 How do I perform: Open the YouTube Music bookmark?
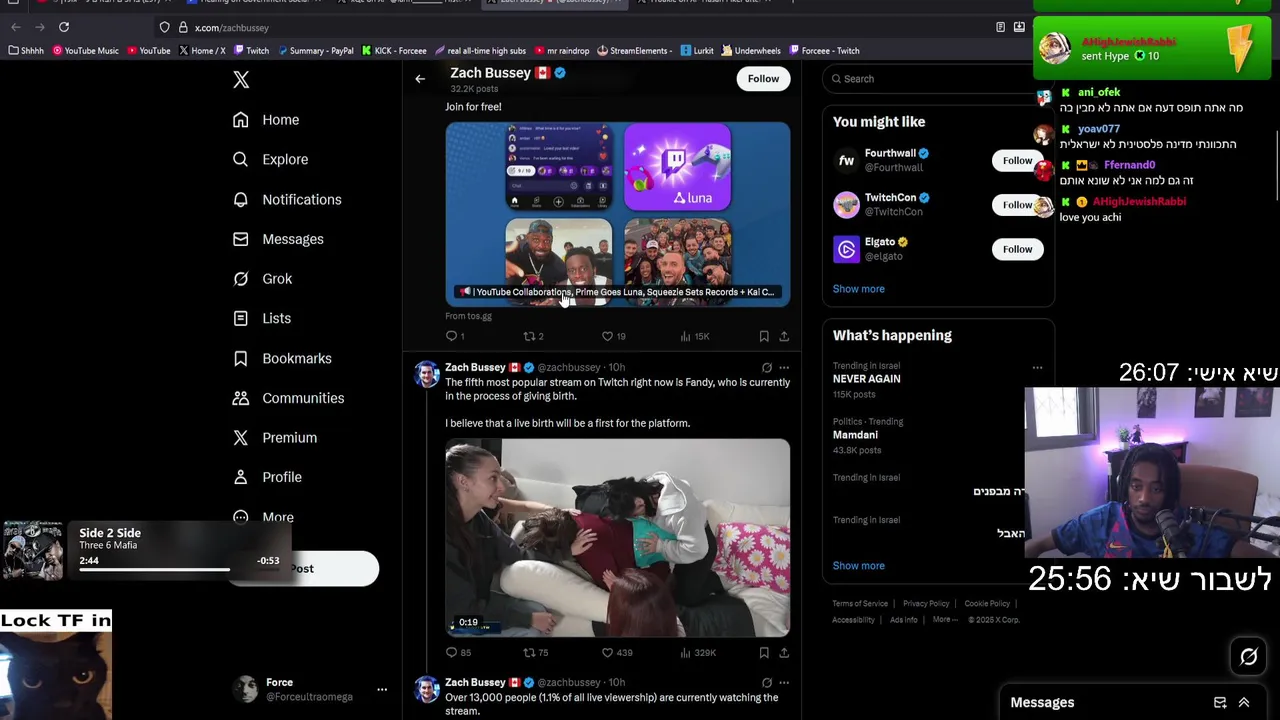click(85, 51)
